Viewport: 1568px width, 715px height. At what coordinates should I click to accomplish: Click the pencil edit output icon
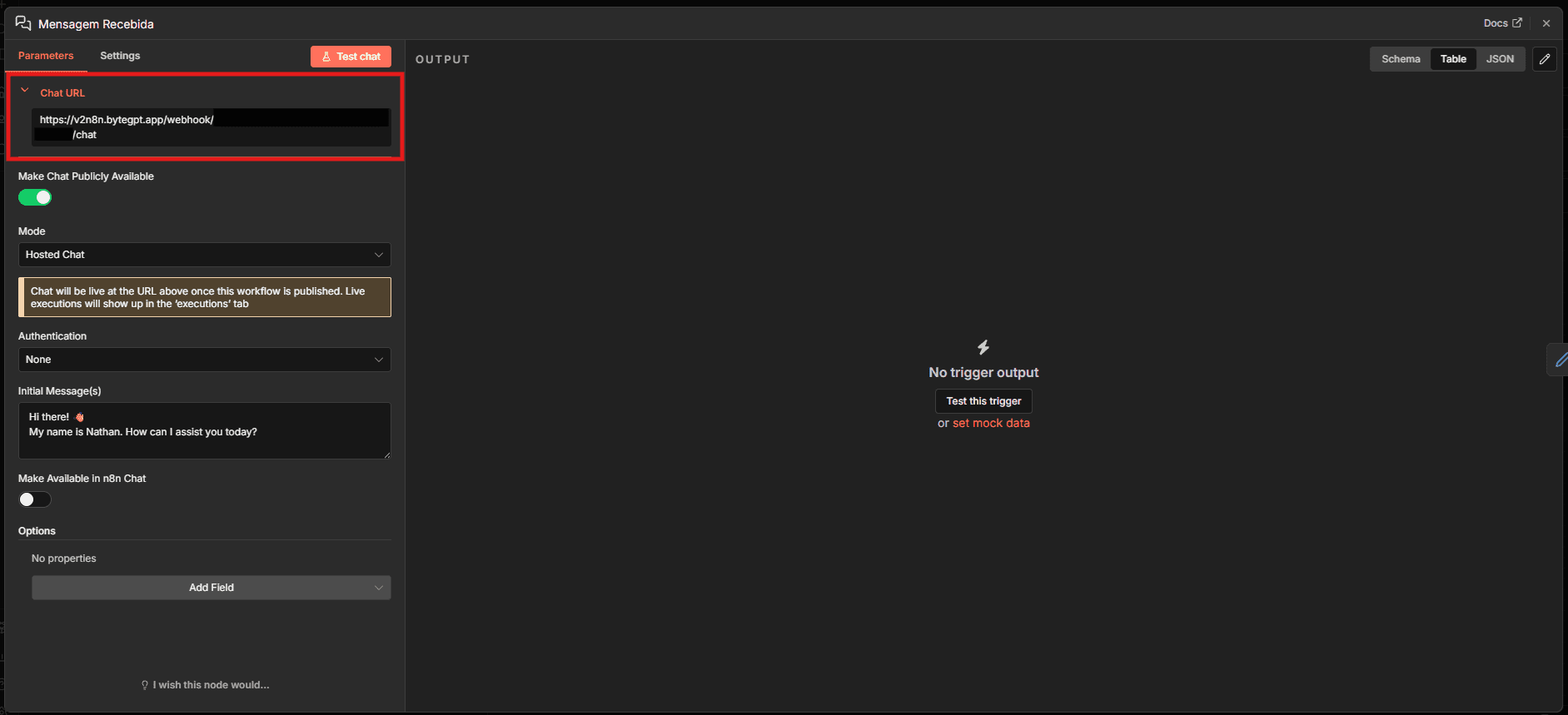click(x=1544, y=59)
